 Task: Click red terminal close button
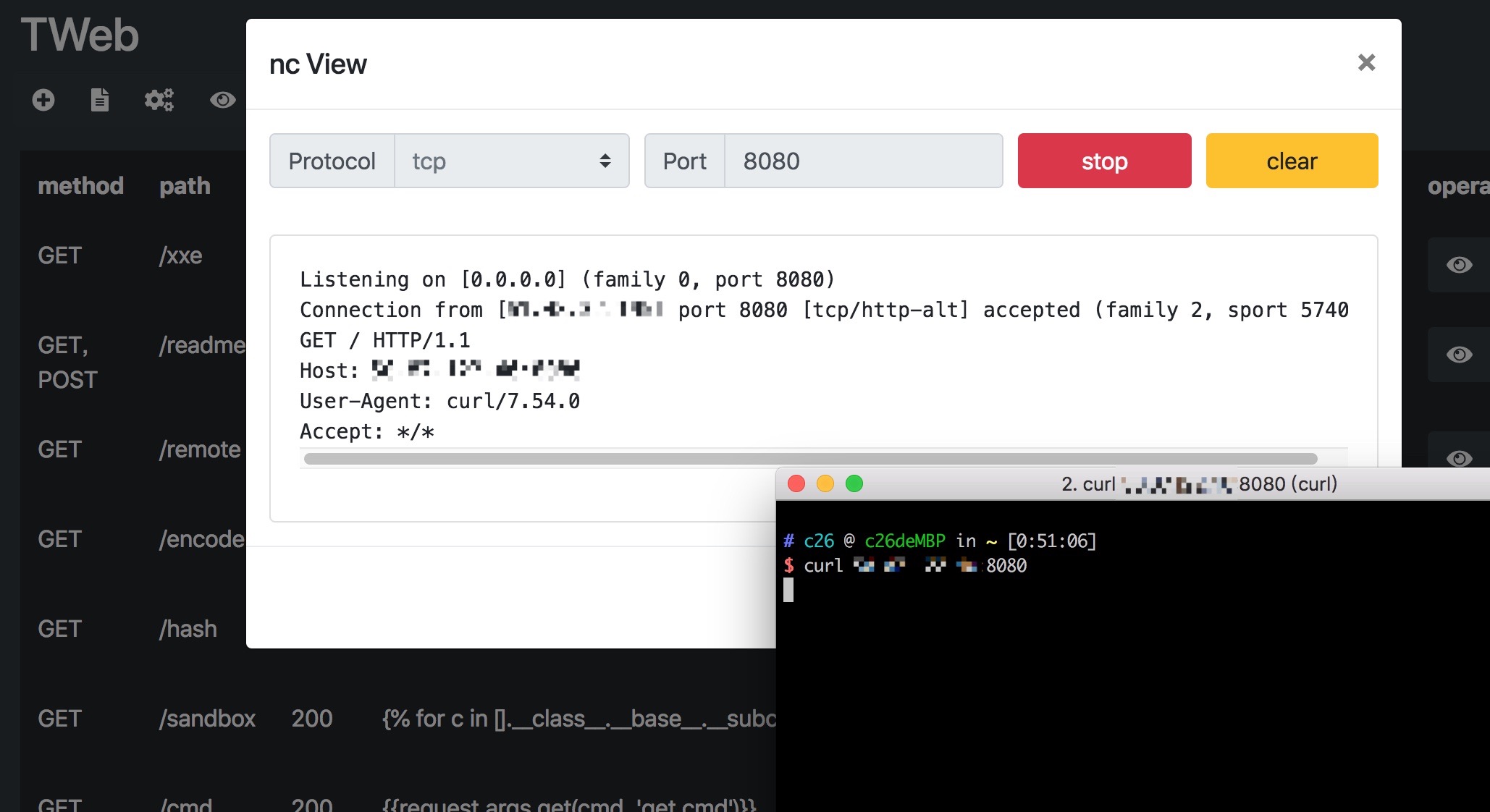pyautogui.click(x=796, y=483)
